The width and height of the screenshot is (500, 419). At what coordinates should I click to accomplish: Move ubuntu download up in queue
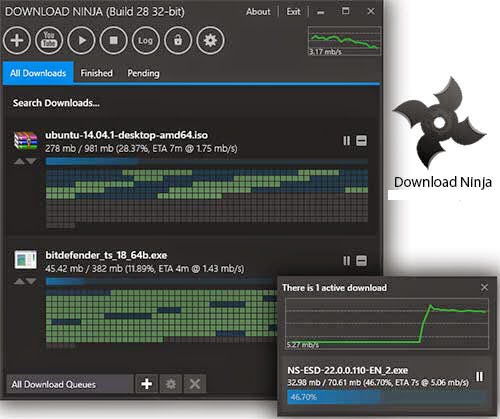(x=20, y=161)
